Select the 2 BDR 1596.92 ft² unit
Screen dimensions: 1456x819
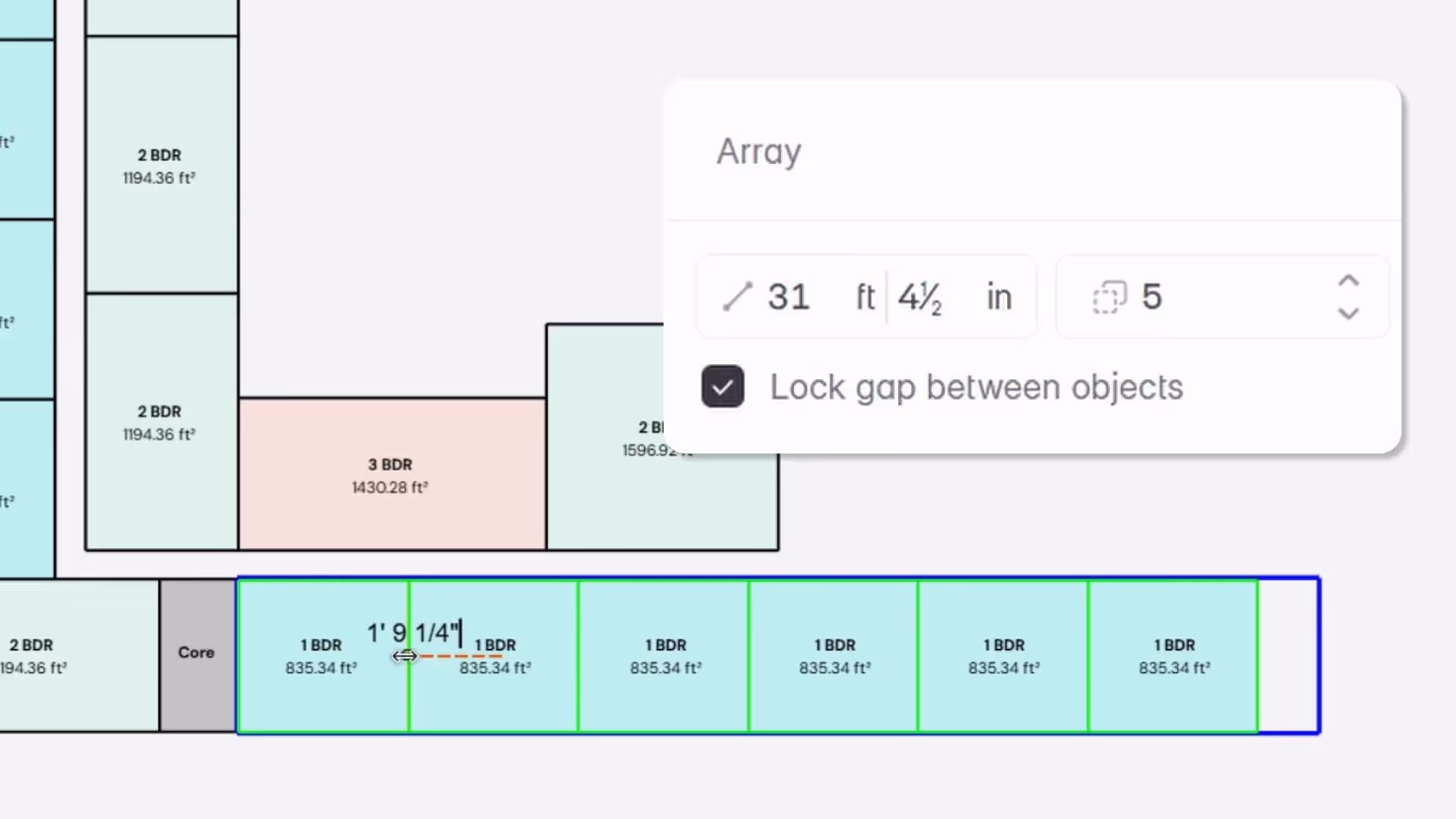(661, 500)
